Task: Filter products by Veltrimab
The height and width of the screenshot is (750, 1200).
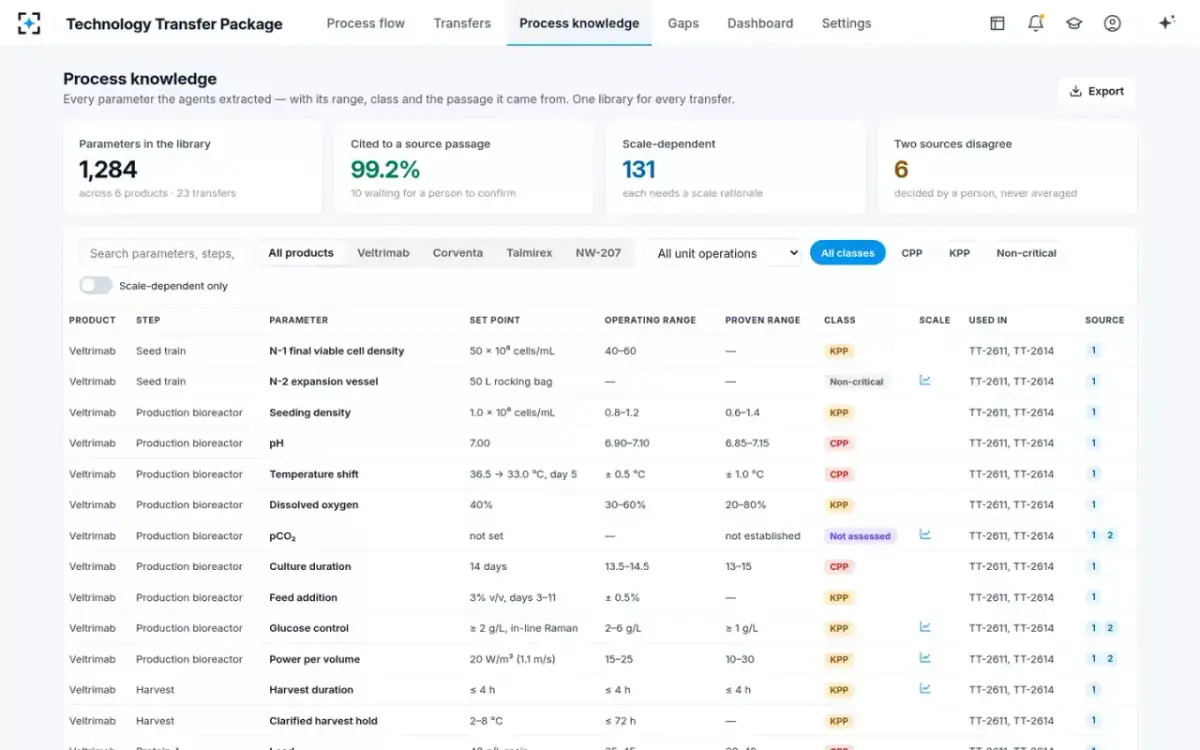Action: tap(383, 253)
